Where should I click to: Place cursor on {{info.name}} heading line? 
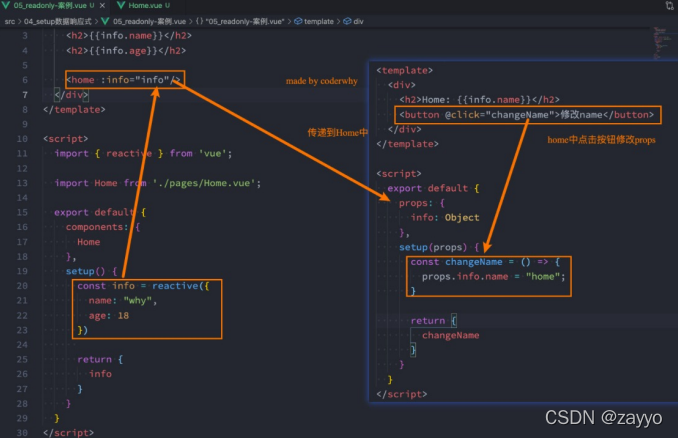coord(129,35)
